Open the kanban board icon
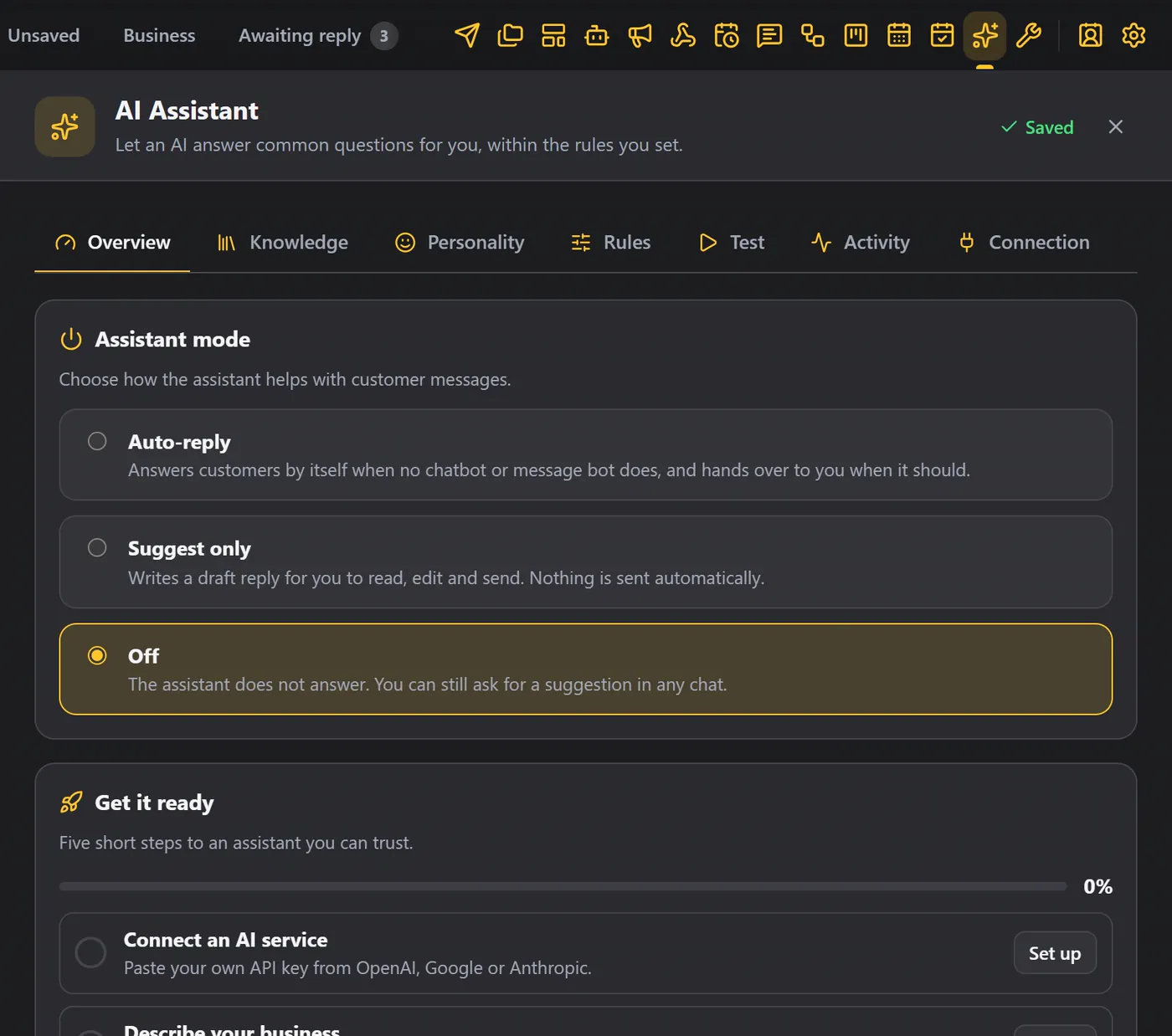This screenshot has width=1172, height=1036. coord(856,35)
